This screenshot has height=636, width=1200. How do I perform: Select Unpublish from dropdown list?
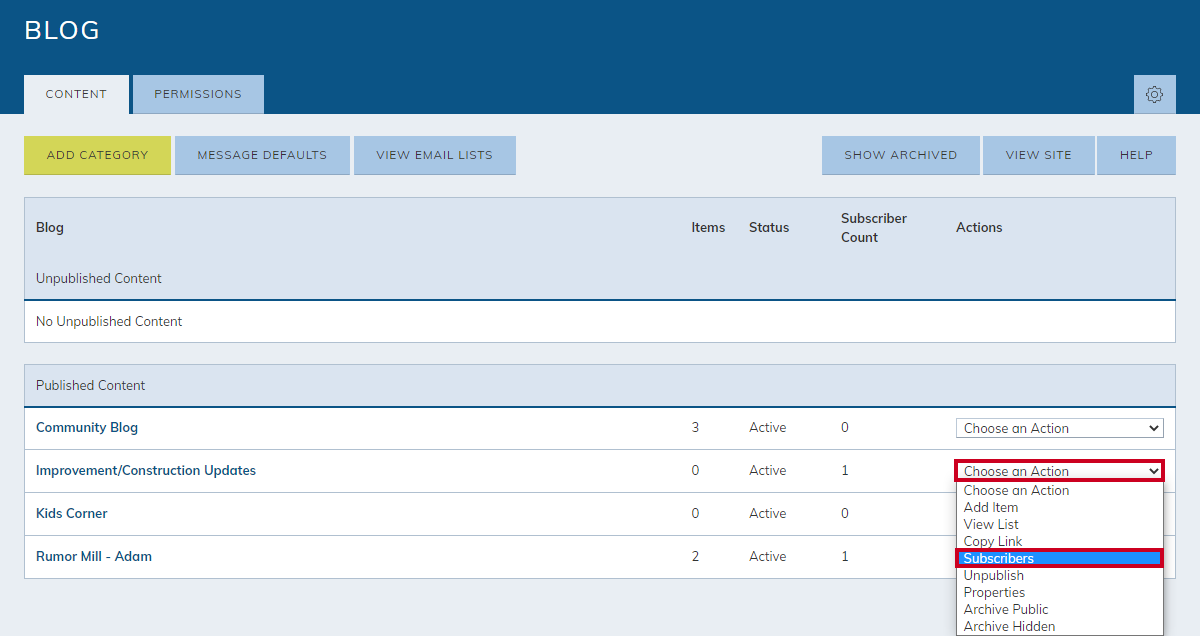(1060, 575)
